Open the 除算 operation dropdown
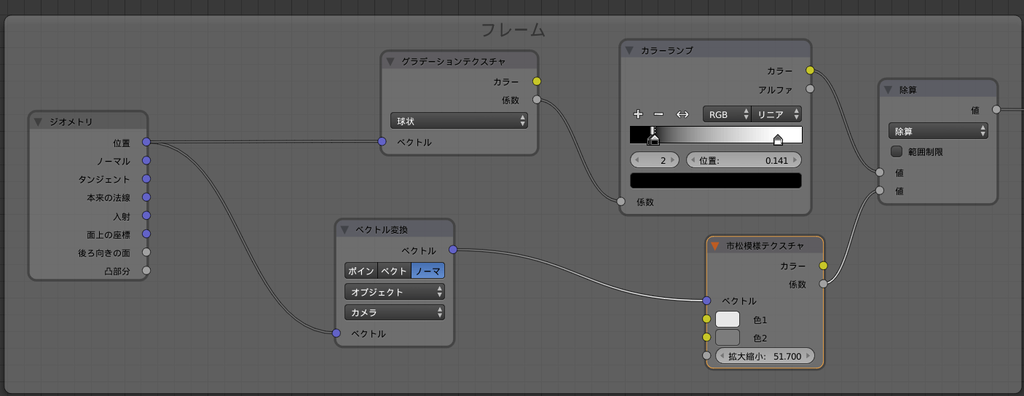The height and width of the screenshot is (396, 1024). pos(938,131)
